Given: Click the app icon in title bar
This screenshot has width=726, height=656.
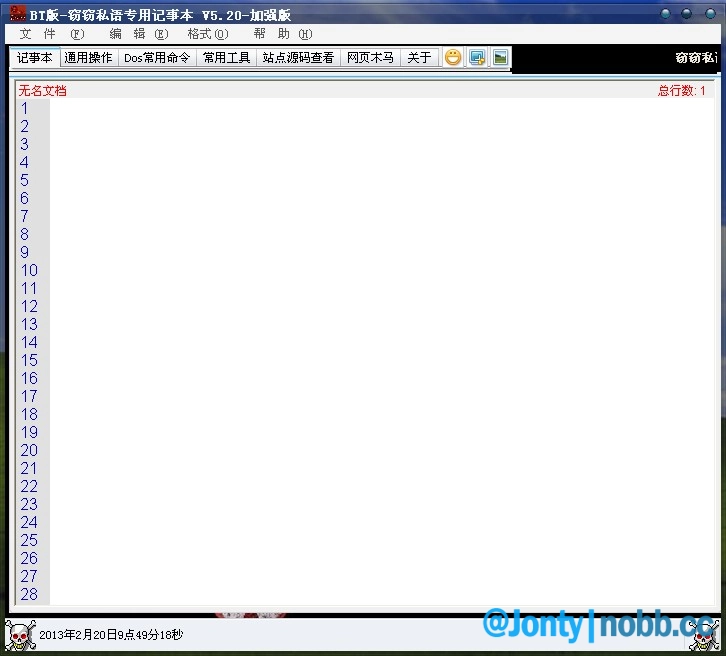Looking at the screenshot, I should 17,14.
